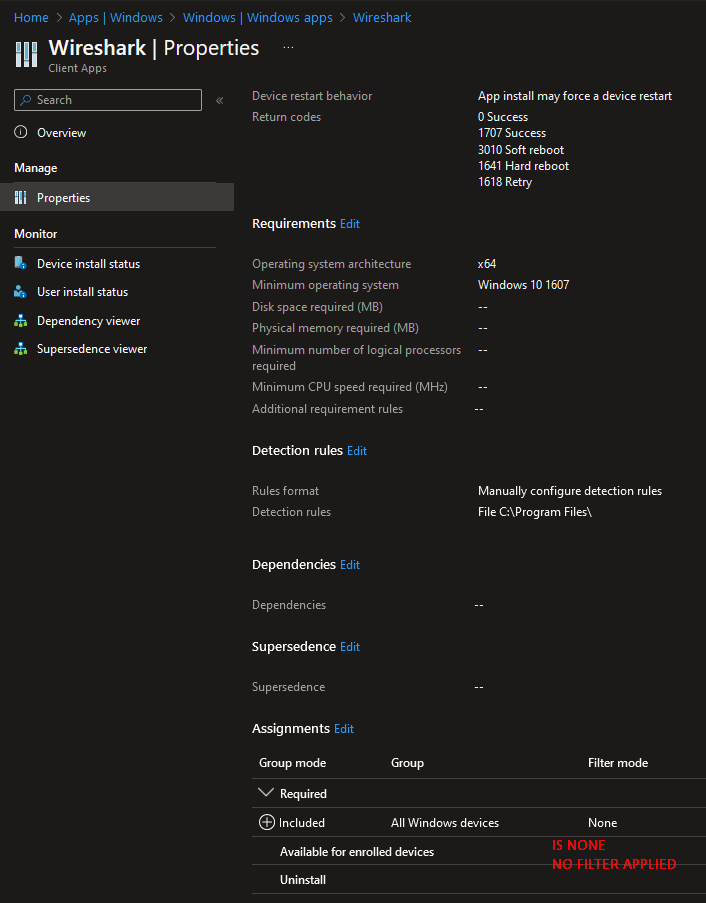Viewport: 706px width, 903px height.
Task: Click the Minimum operating system label
Action: pos(325,284)
